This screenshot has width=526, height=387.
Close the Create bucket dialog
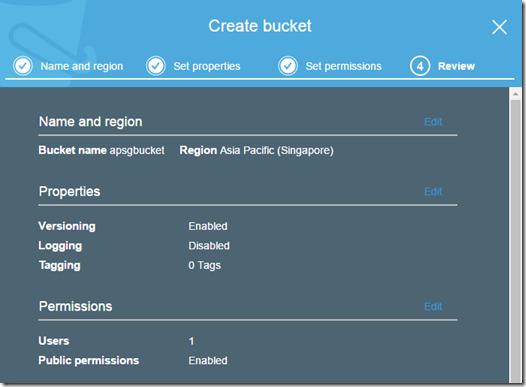(x=499, y=27)
